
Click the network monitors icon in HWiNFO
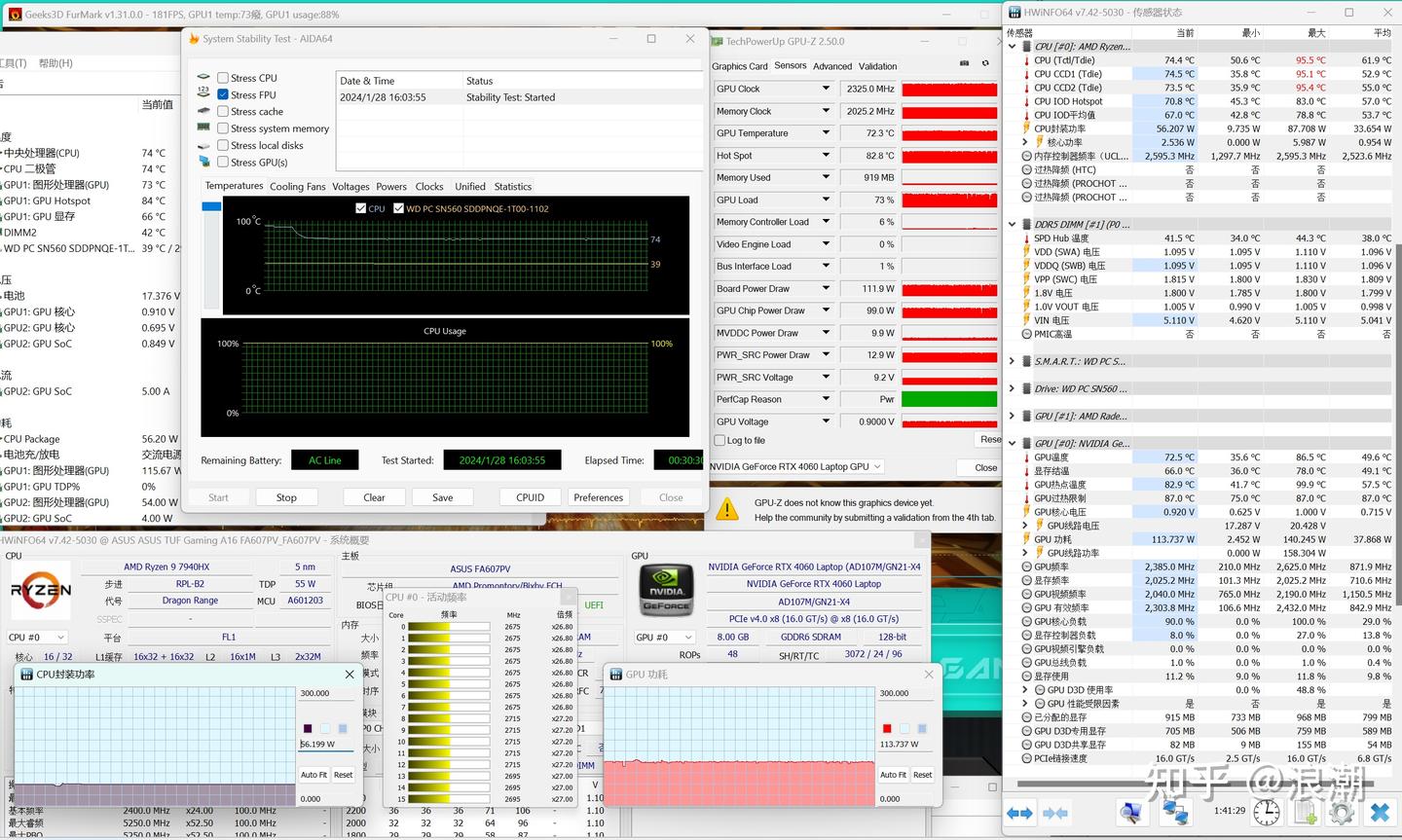tap(1175, 813)
